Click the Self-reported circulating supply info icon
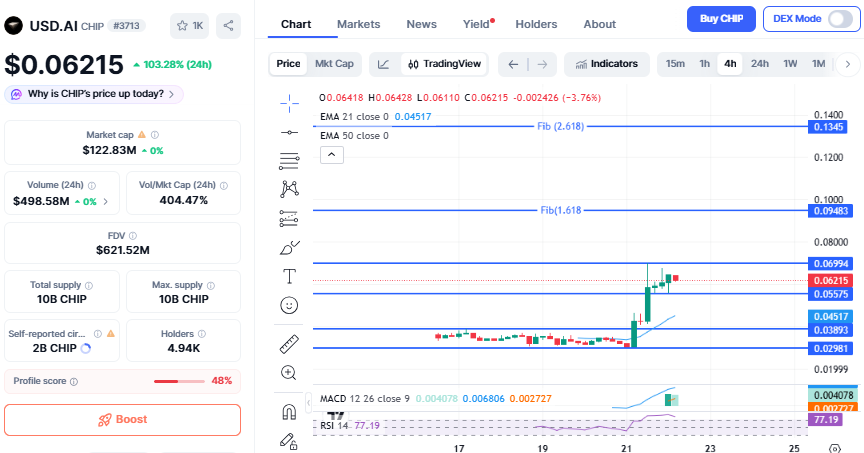Screen dimensions: 864x453 (x=98, y=334)
